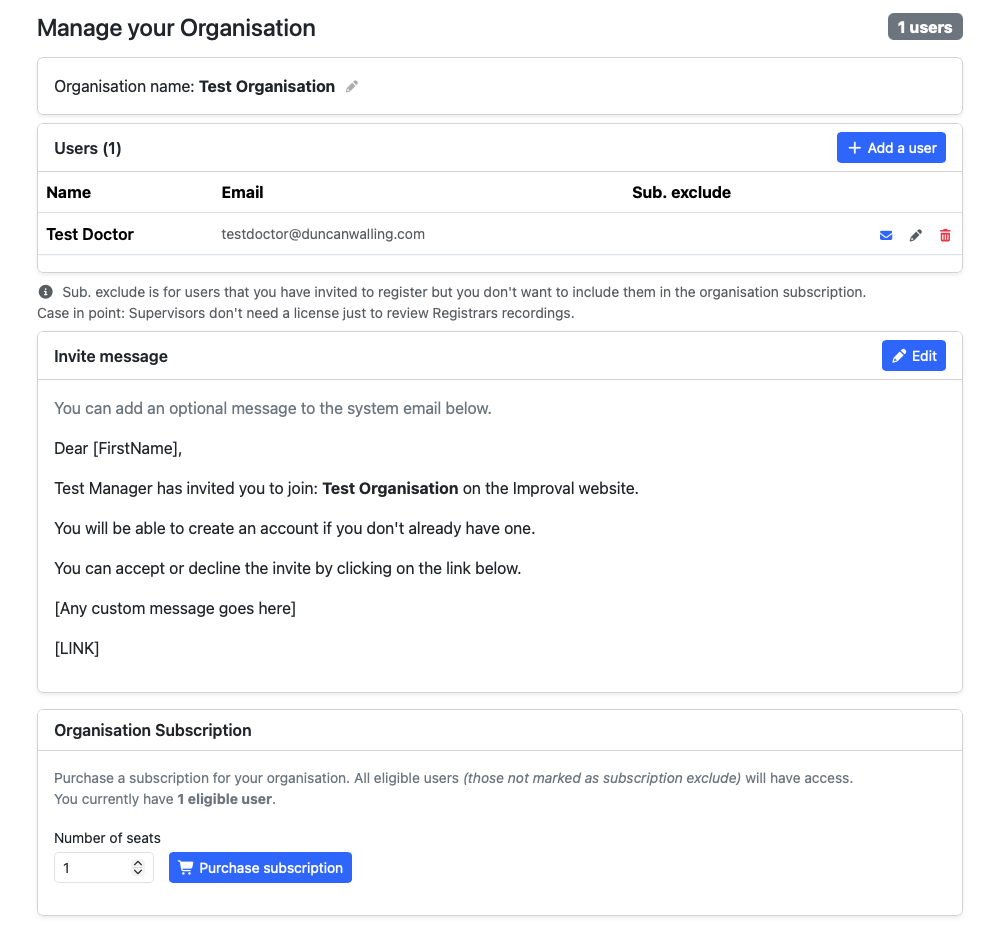Increase number of seats with up arrow
985x927 pixels.
click(138, 863)
